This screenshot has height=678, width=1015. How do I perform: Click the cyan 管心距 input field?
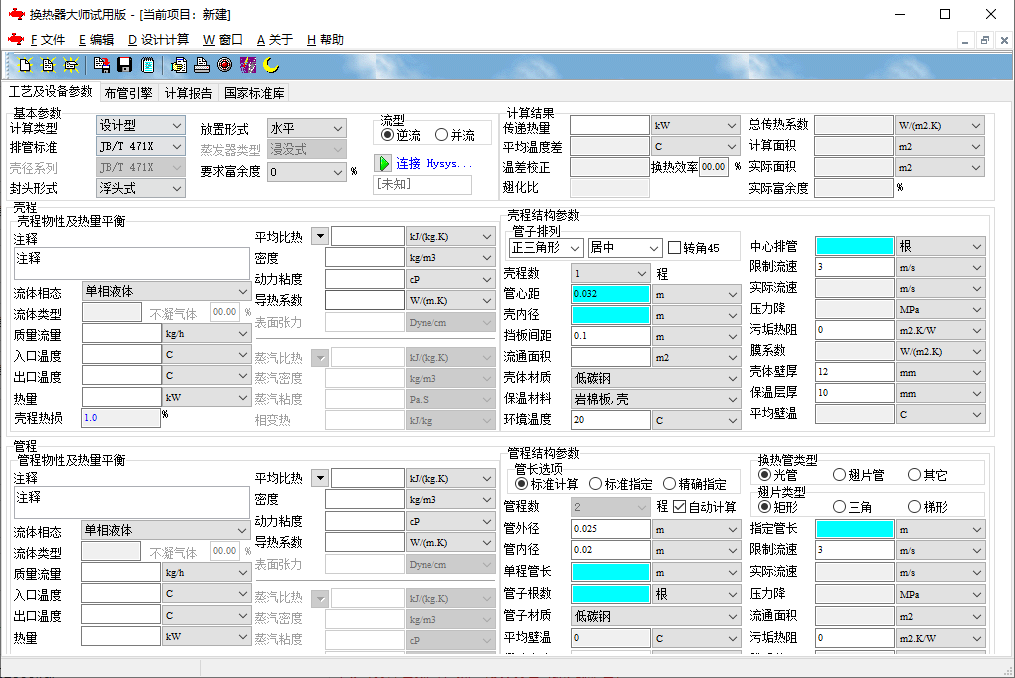(610, 294)
